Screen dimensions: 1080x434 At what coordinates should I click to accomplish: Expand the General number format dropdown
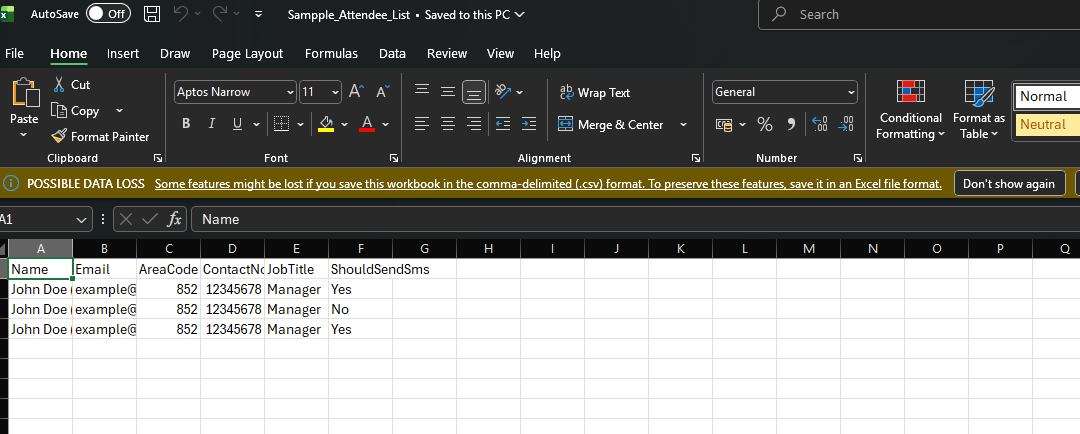(x=851, y=92)
